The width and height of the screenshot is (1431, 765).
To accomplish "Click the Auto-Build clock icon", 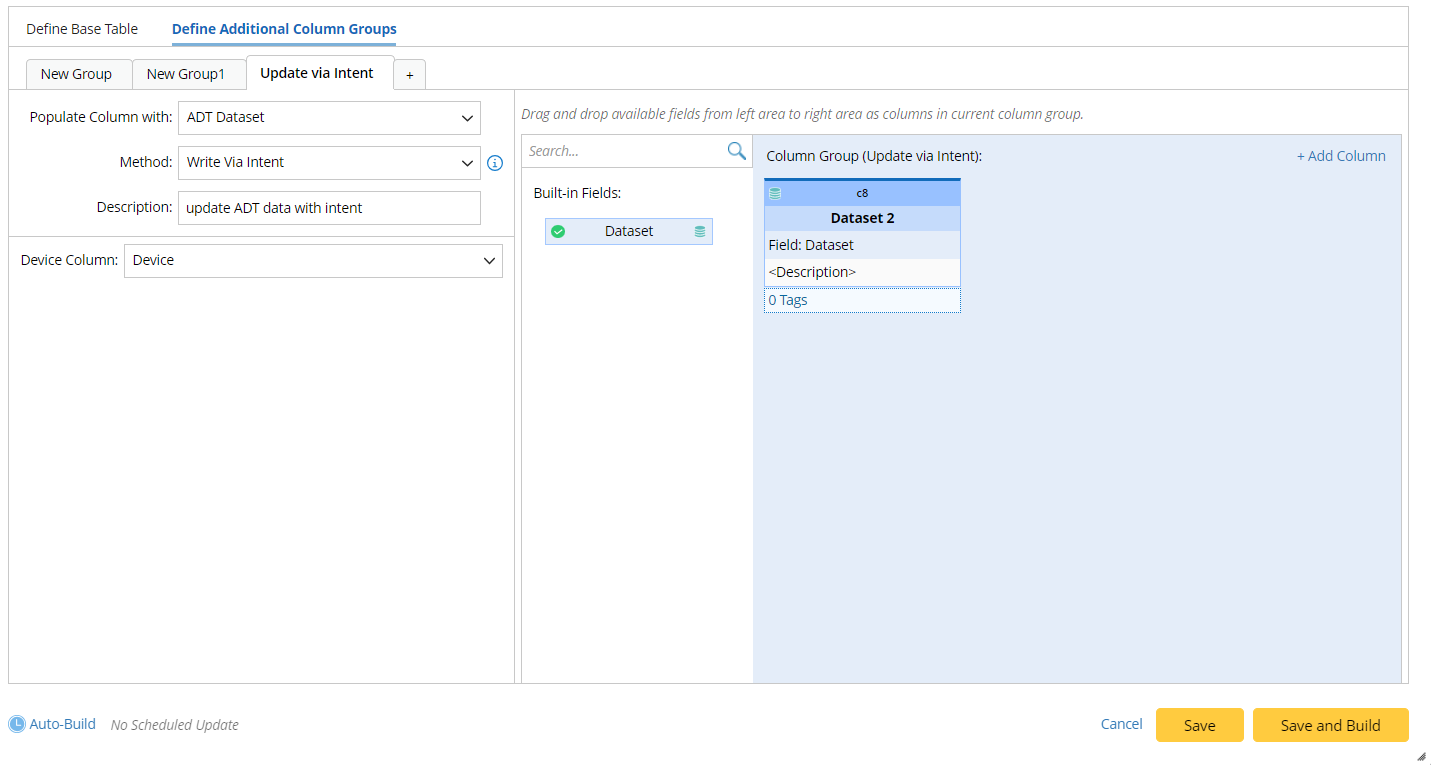I will [x=17, y=724].
